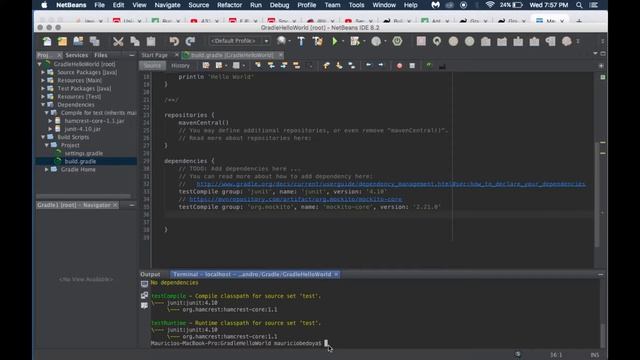This screenshot has width=640, height=360.
Task: Select hamcrest-core-1.1.jar dependency
Action: 94,121
